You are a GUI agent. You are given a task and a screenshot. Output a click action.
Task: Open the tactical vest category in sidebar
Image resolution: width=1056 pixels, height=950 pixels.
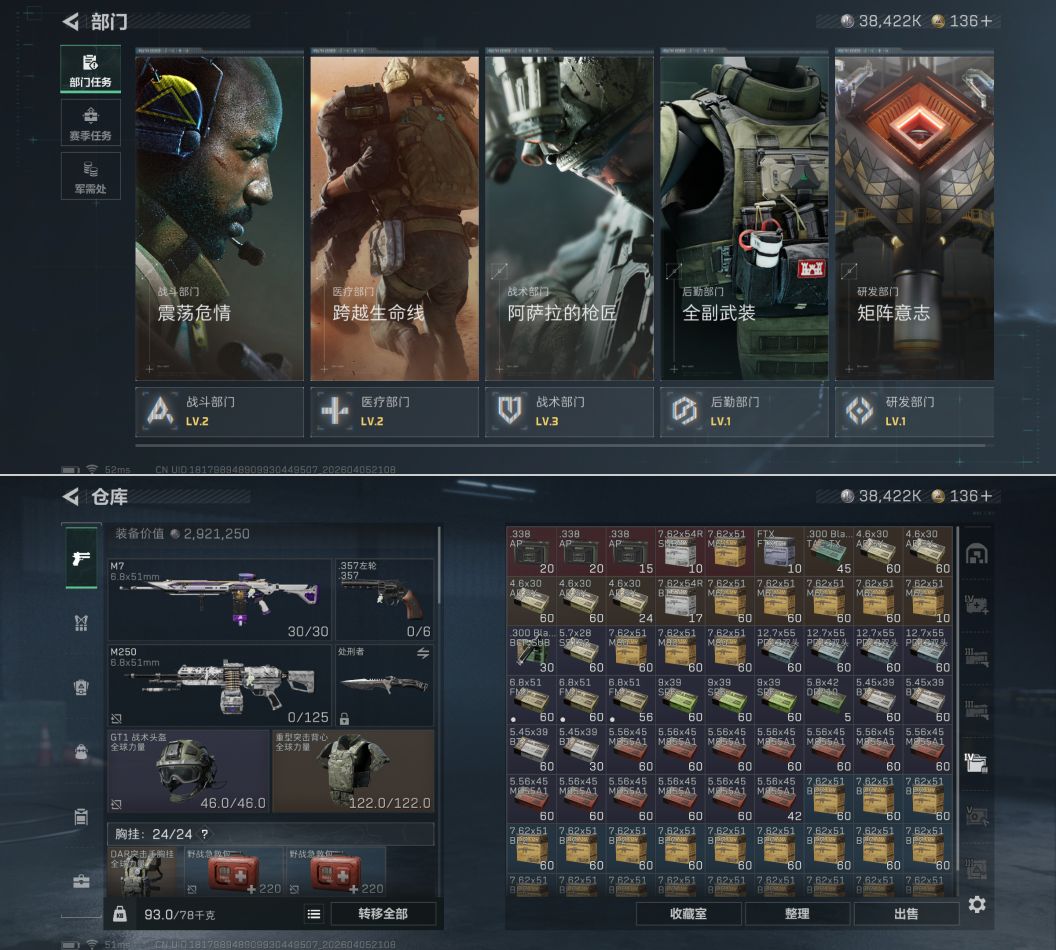tap(81, 622)
